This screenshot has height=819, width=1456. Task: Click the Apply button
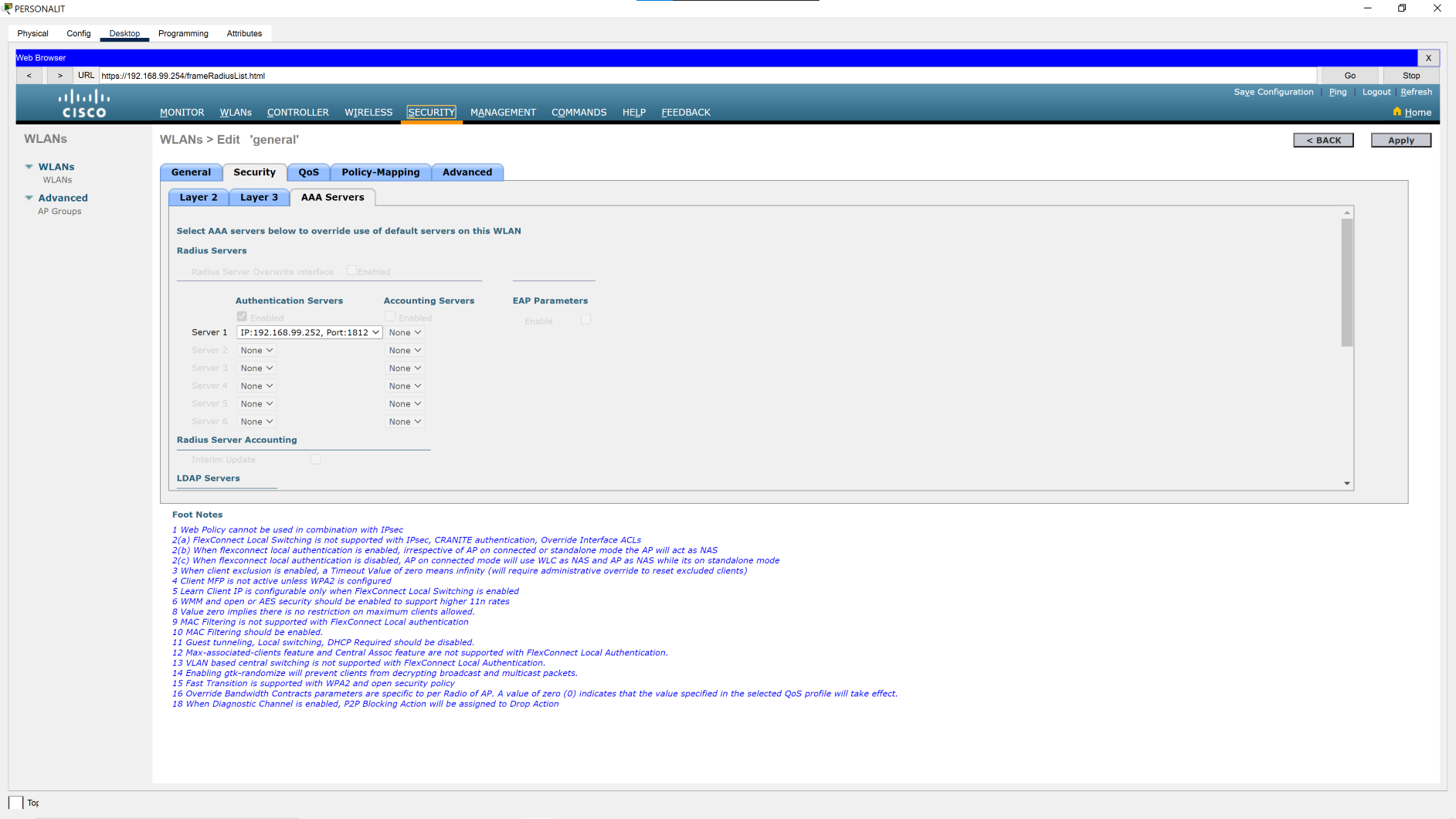pyautogui.click(x=1400, y=141)
